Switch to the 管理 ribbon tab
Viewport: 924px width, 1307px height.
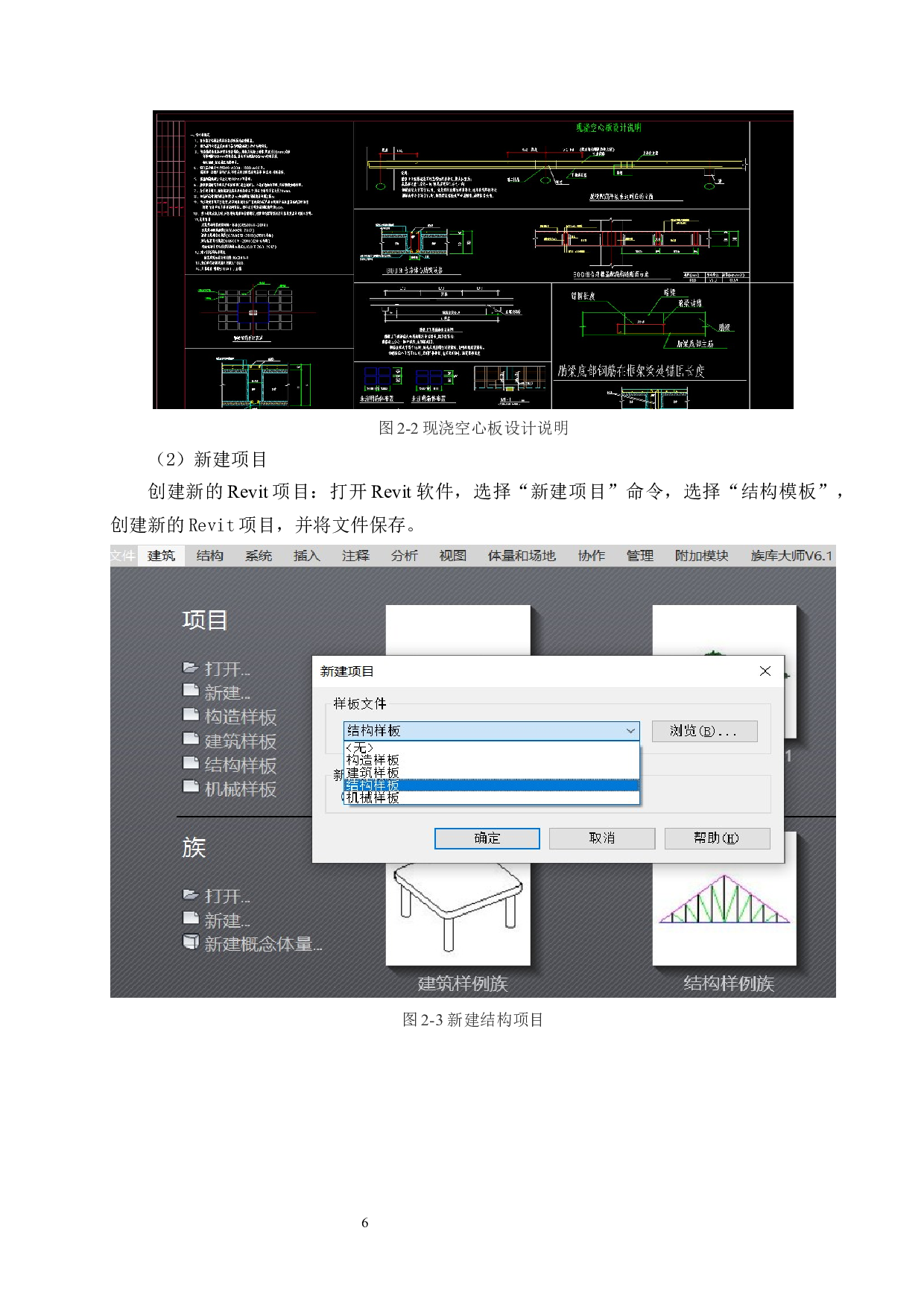(x=640, y=556)
